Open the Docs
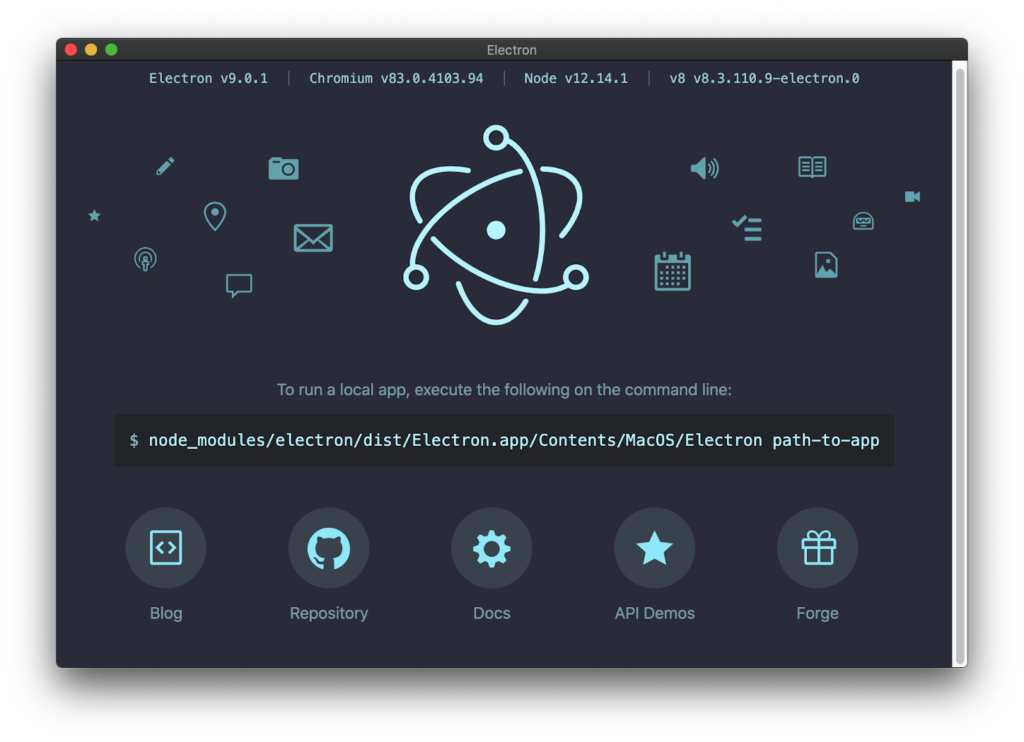 click(x=491, y=548)
